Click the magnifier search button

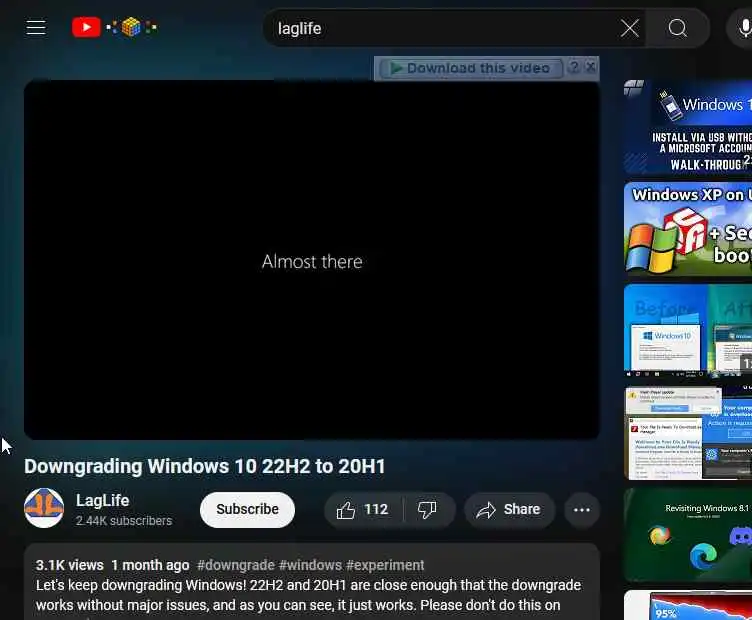tap(678, 28)
